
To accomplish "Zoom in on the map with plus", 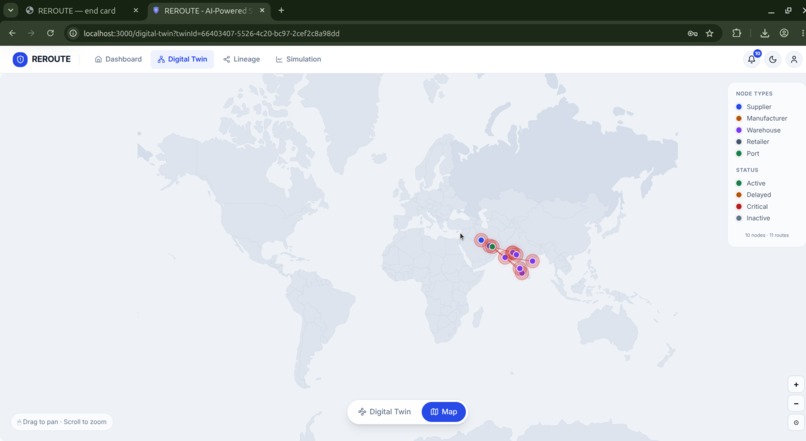I will click(796, 384).
